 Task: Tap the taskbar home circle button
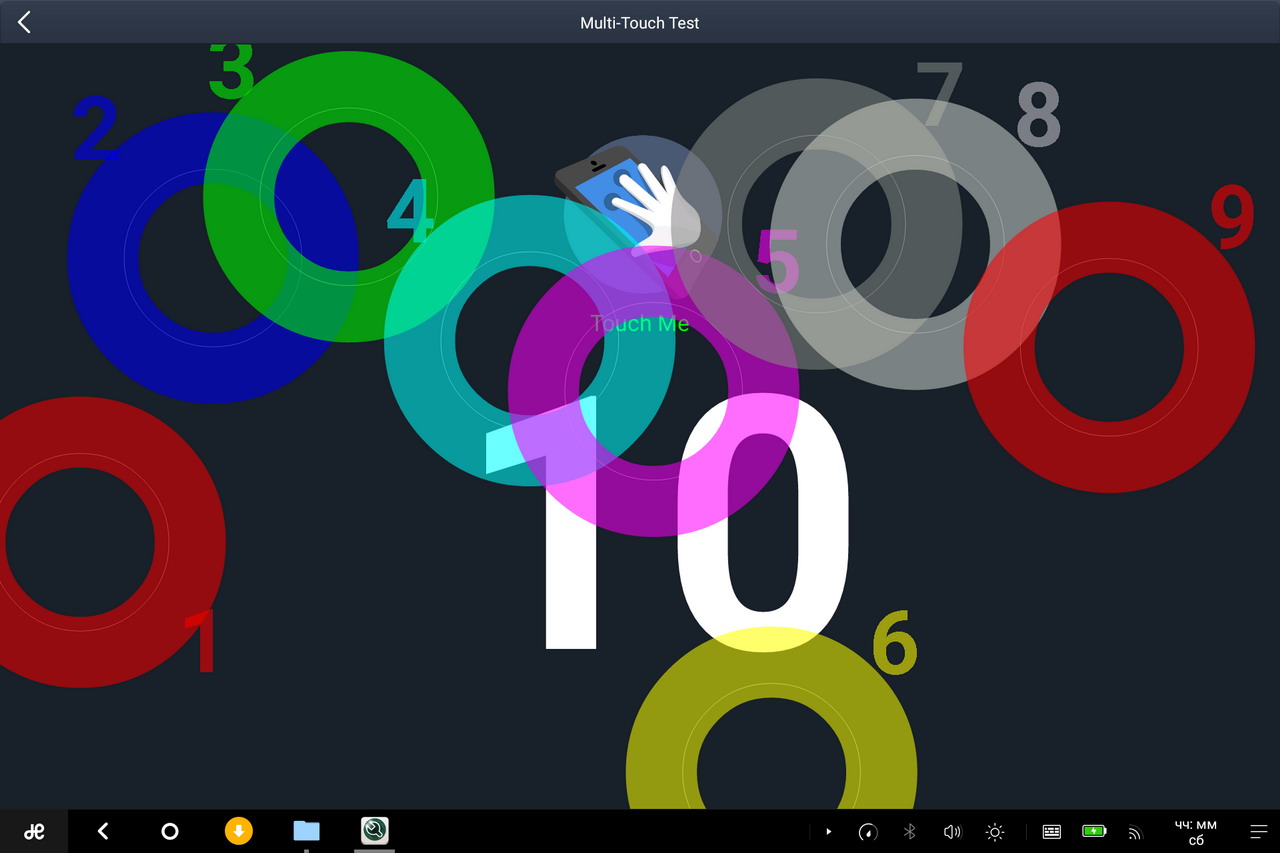tap(170, 831)
